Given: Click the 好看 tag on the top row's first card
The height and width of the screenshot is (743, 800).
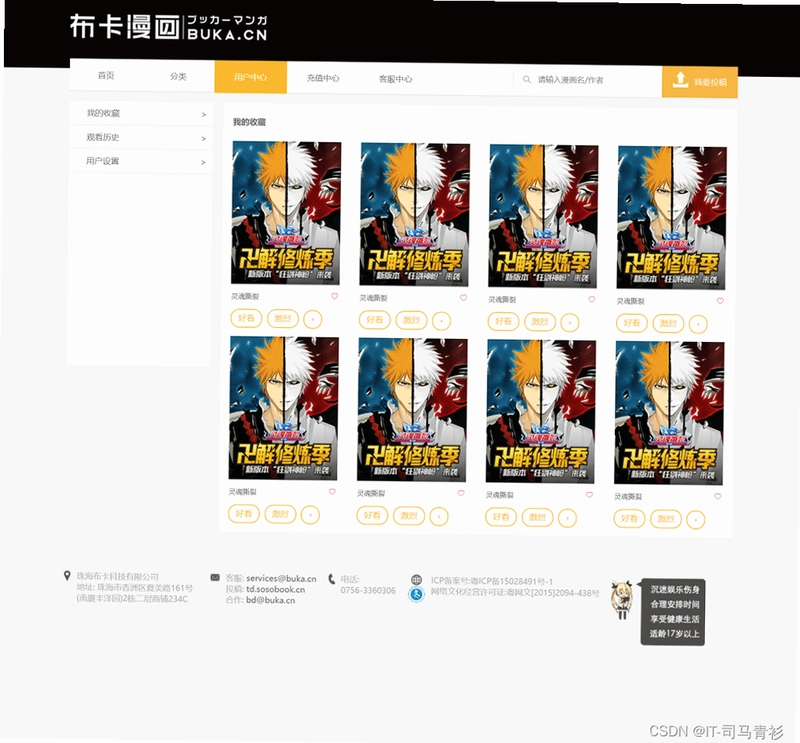Looking at the screenshot, I should [x=246, y=318].
